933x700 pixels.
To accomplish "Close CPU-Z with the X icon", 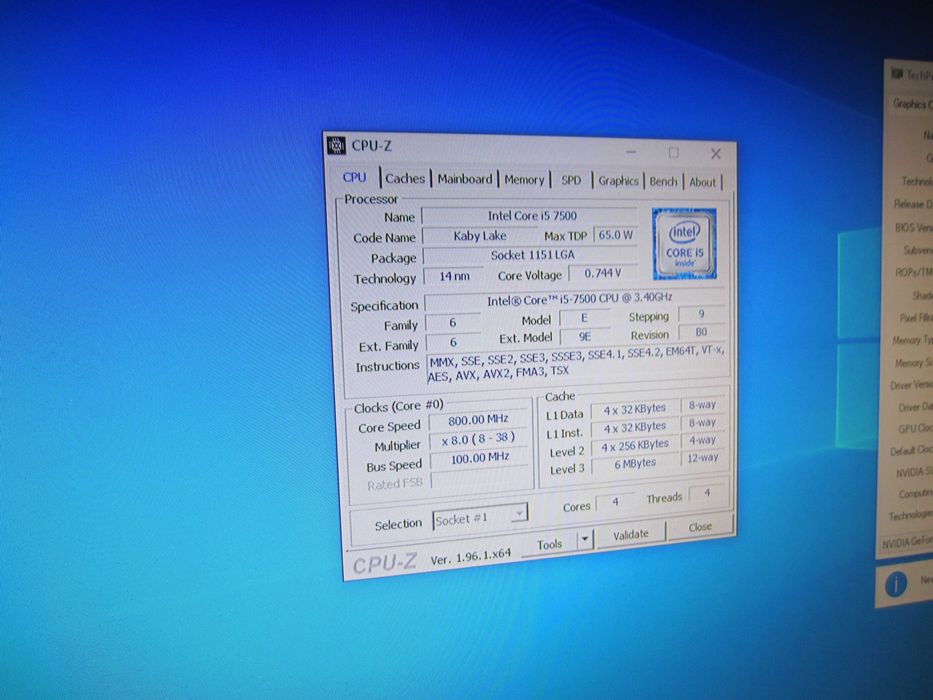I will click(716, 154).
